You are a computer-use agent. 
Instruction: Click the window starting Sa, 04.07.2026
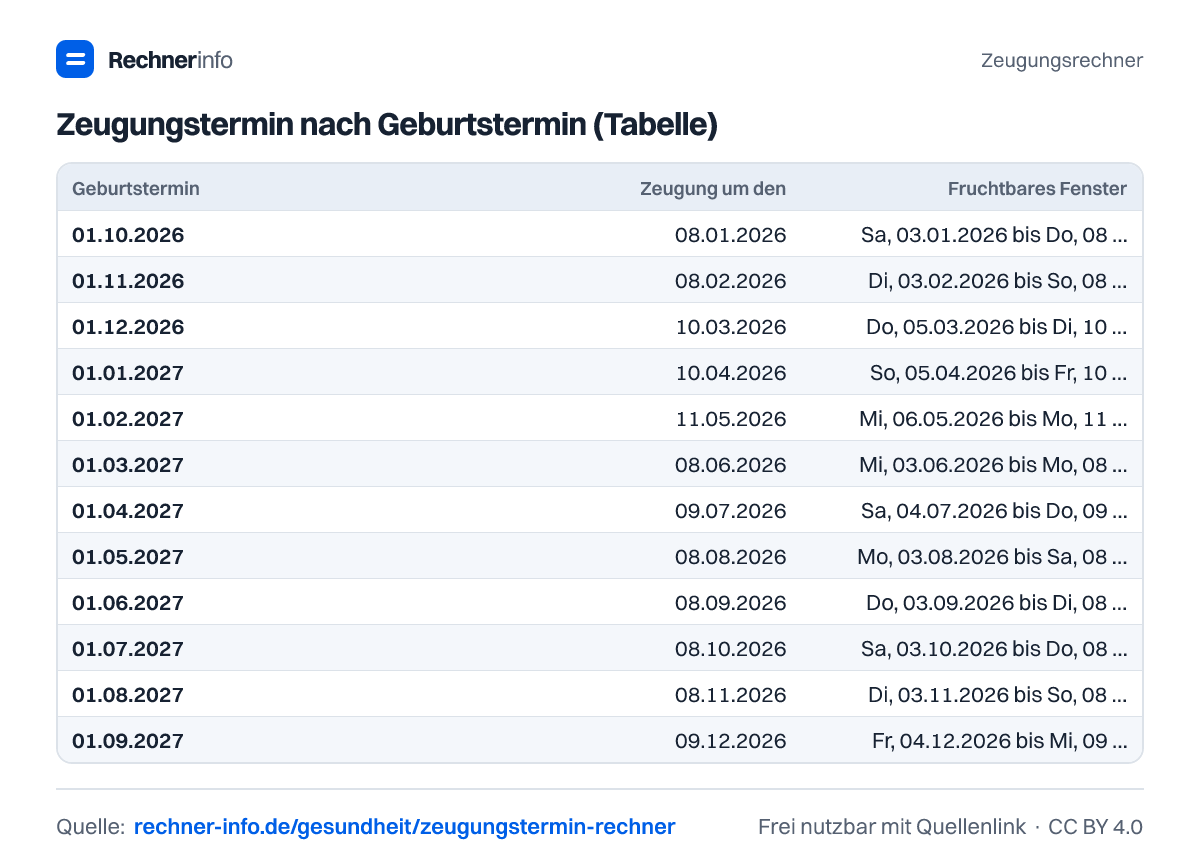994,511
